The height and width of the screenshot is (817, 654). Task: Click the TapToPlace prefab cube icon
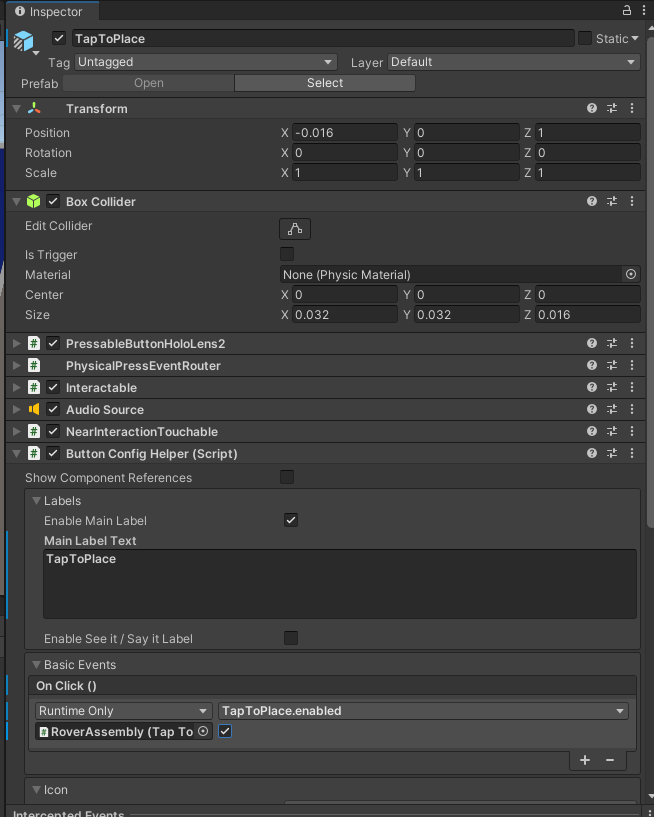tap(23, 40)
